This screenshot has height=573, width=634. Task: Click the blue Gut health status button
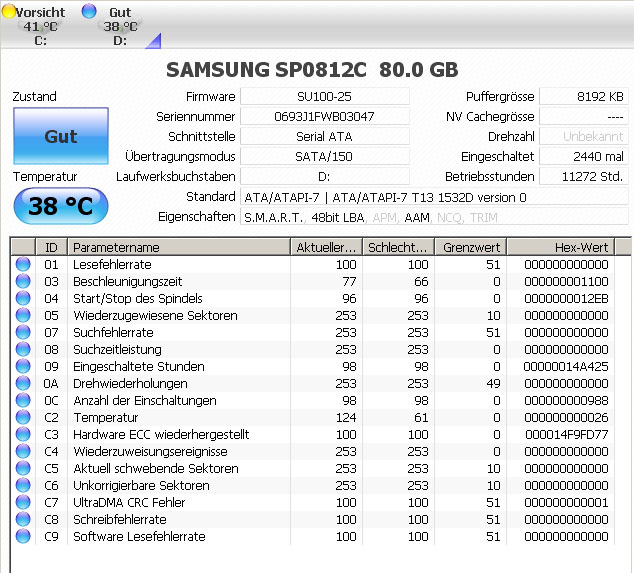tap(61, 136)
